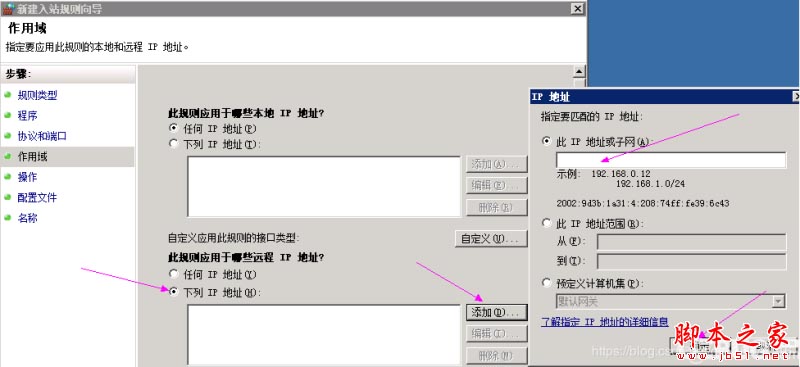This screenshot has height=367, width=800.
Task: Close the 新建入站规则向导 window
Action: pos(577,8)
